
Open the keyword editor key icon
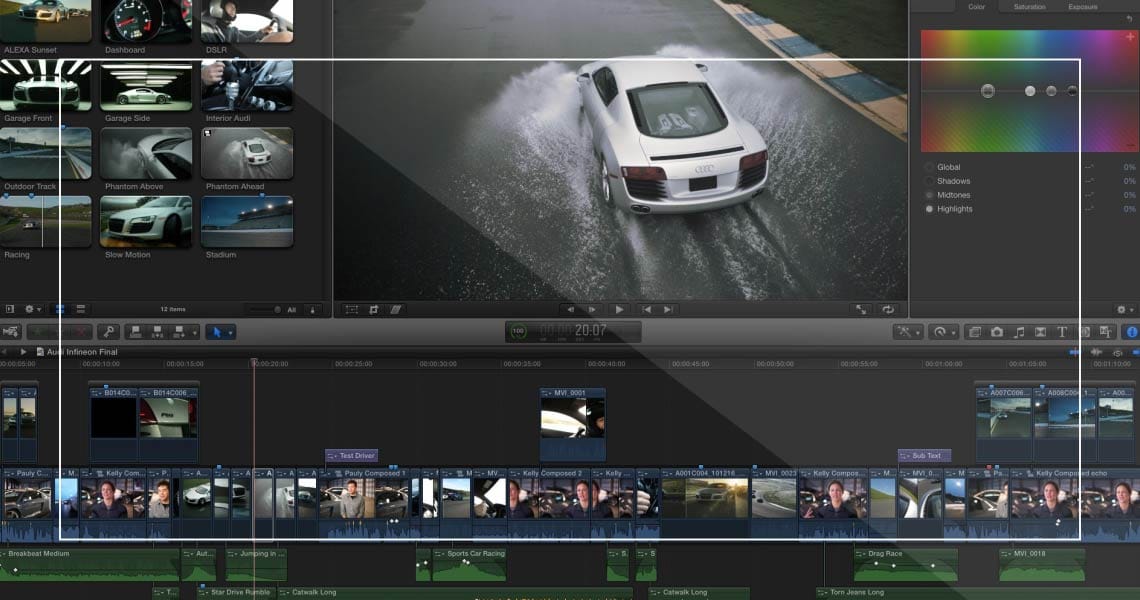click(x=108, y=332)
